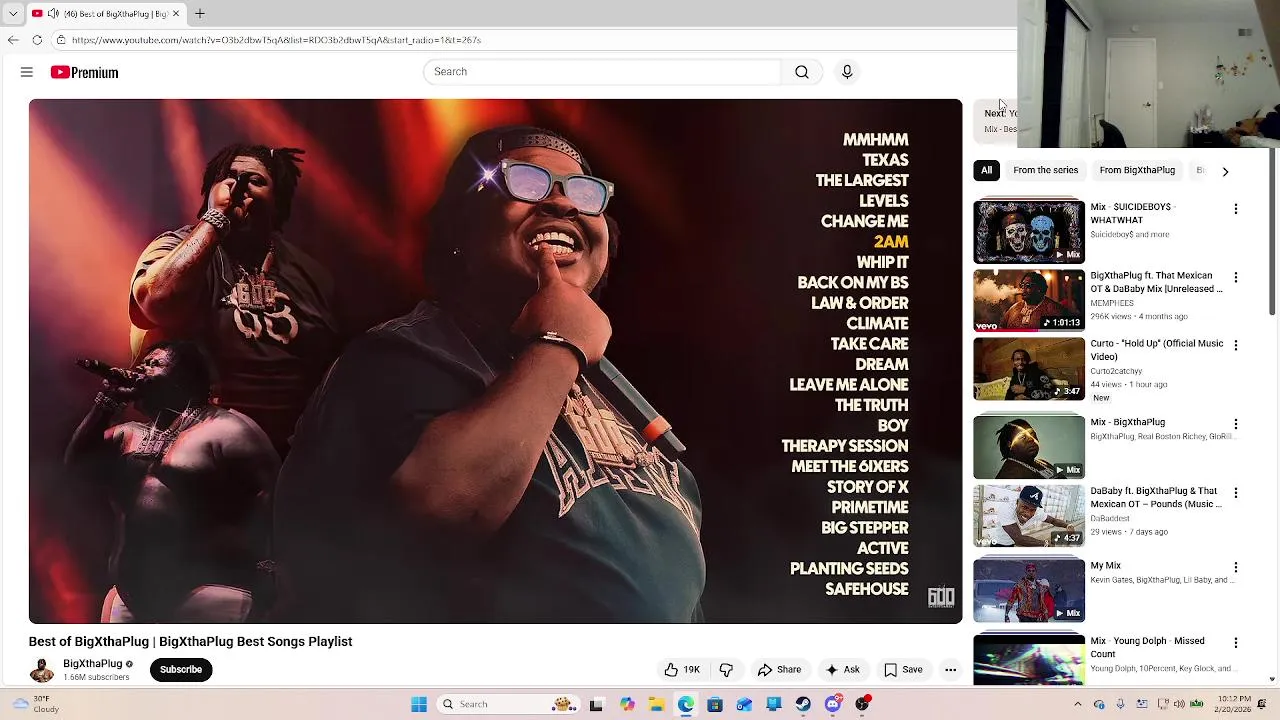Open options for the Curto Hold Up video

1236,345
